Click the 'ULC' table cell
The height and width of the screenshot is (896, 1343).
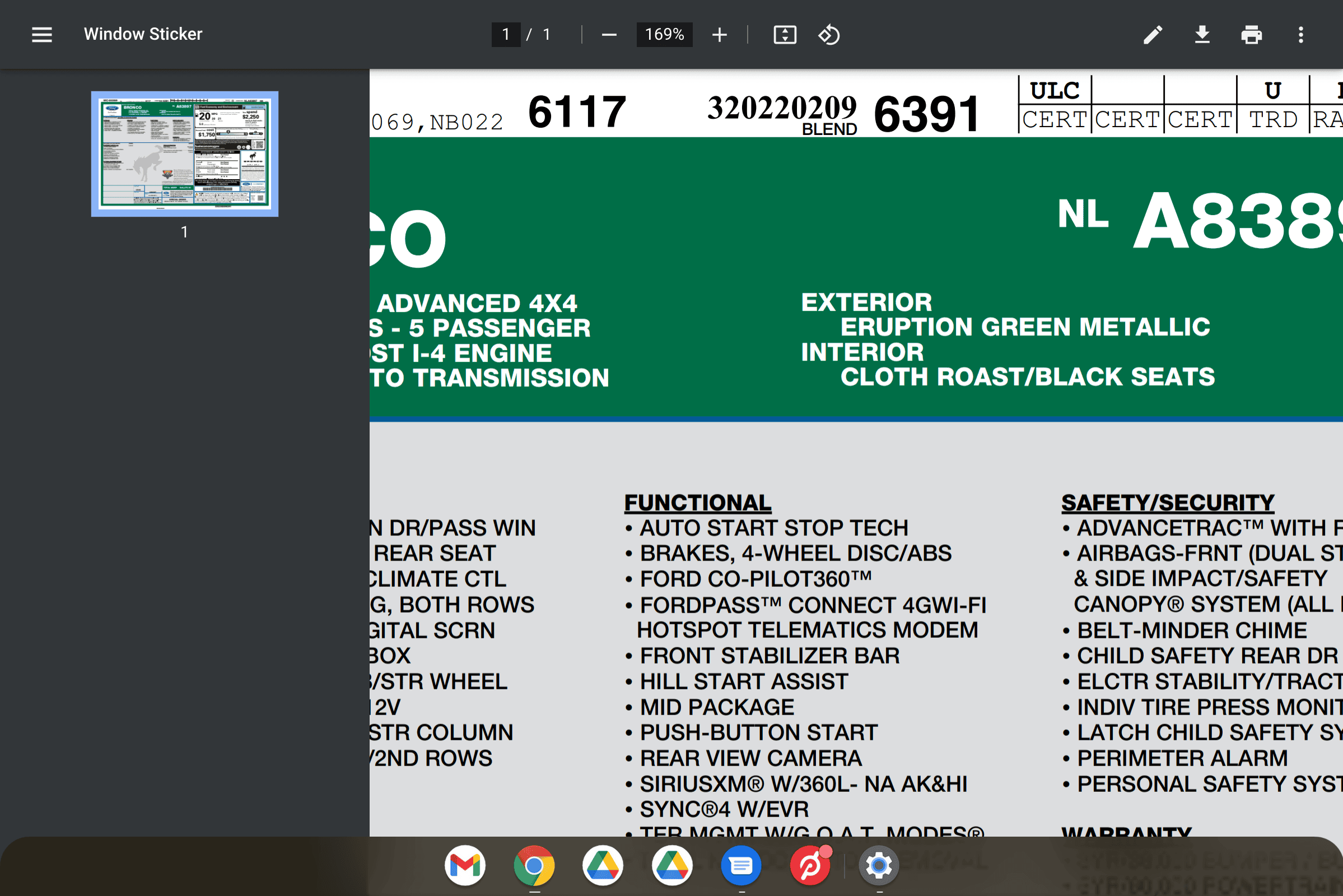point(1055,90)
